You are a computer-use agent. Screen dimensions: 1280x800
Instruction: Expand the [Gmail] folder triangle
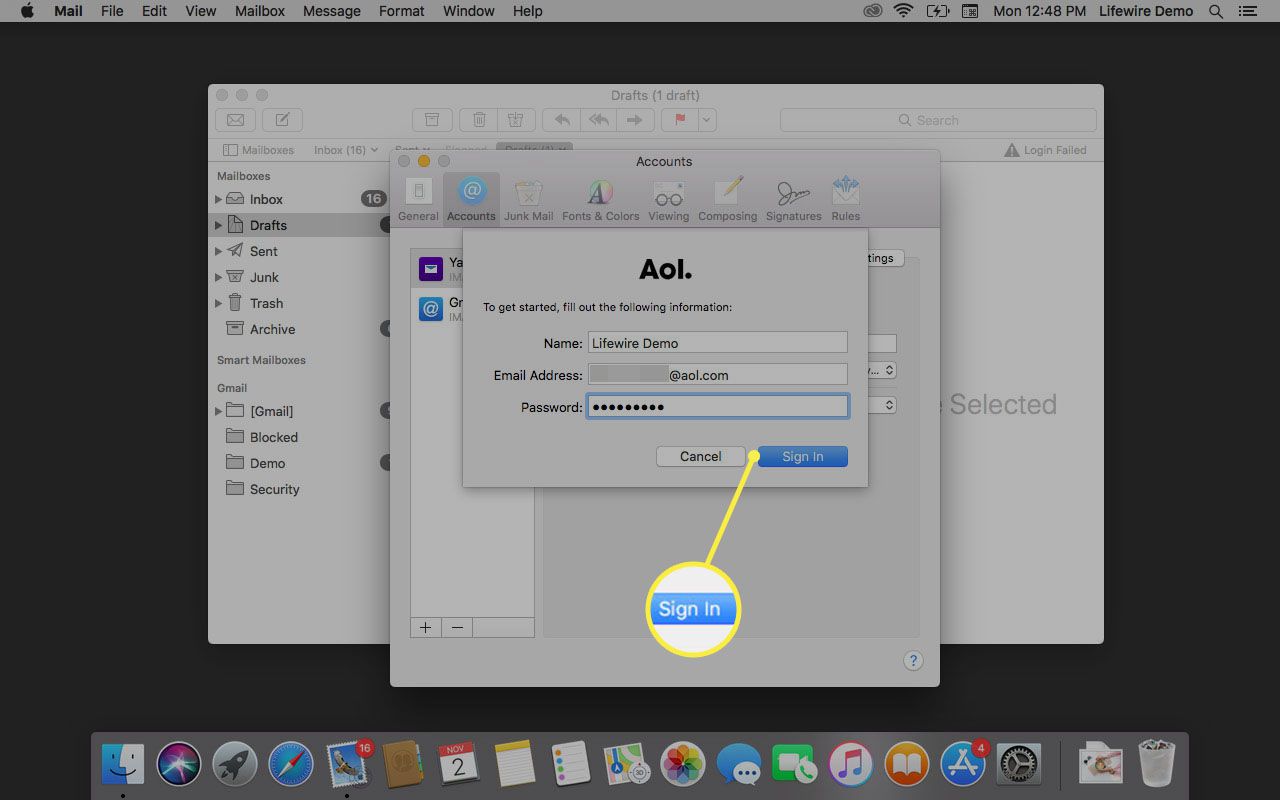218,411
